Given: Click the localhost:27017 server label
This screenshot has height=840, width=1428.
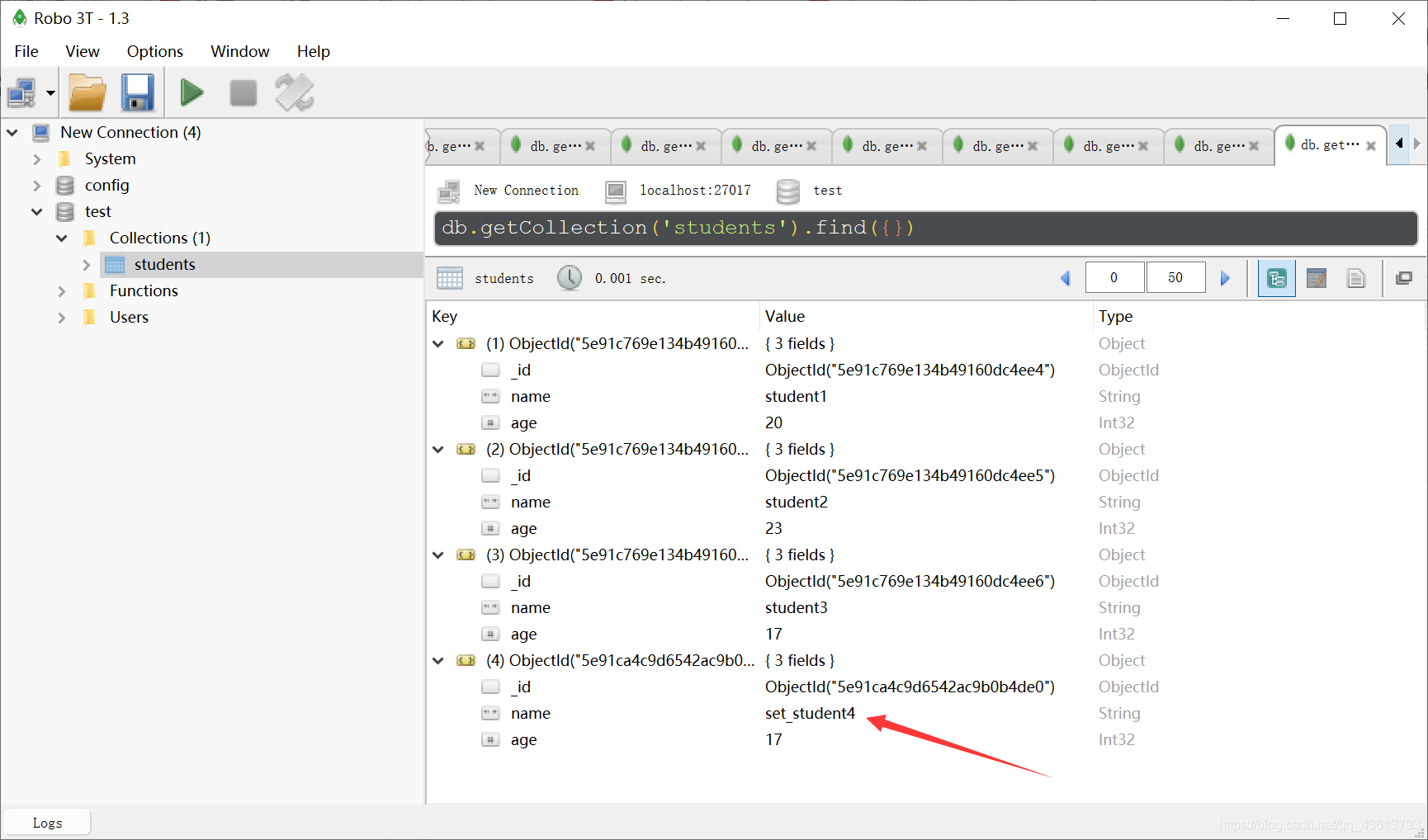Looking at the screenshot, I should (x=695, y=191).
